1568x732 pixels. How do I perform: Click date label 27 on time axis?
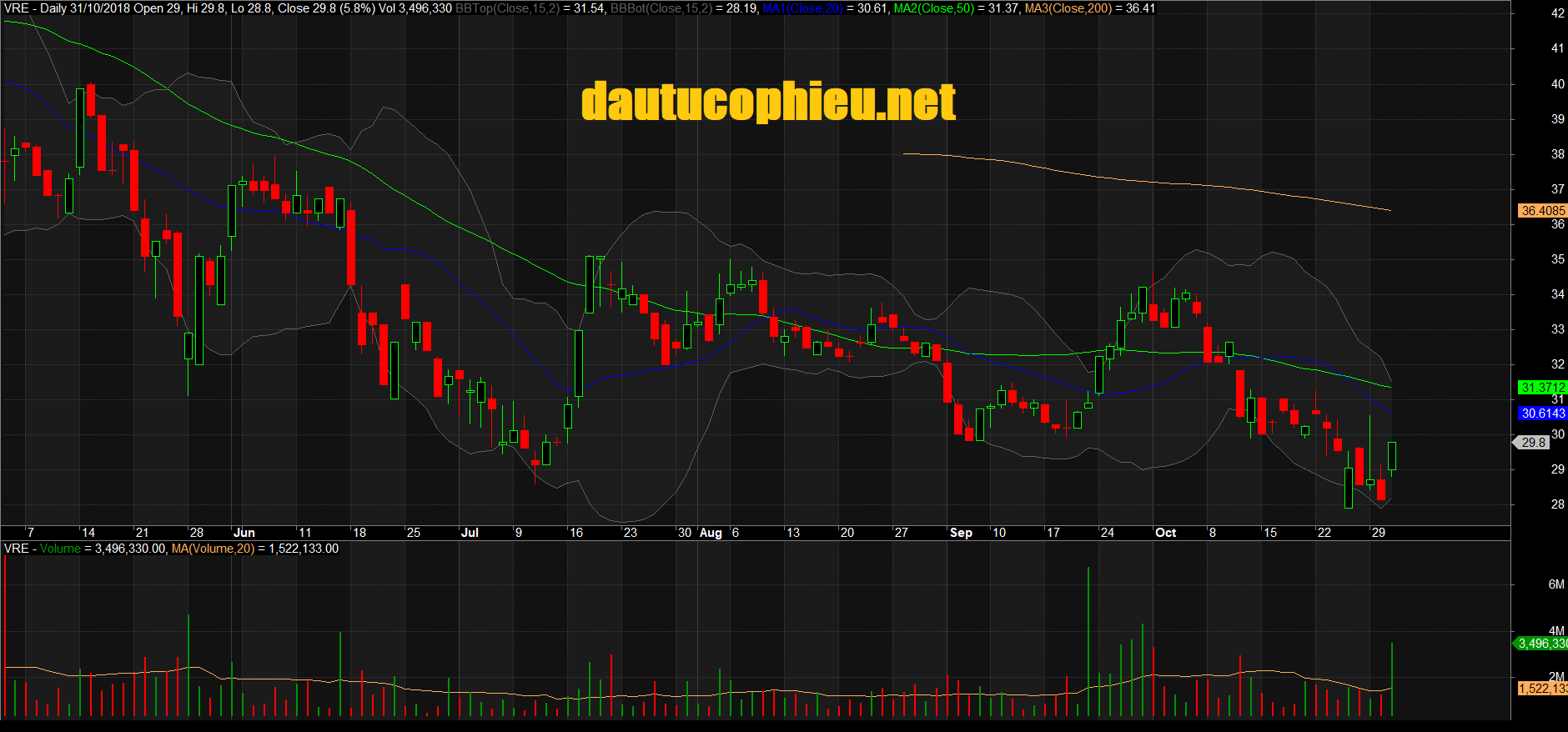point(902,533)
